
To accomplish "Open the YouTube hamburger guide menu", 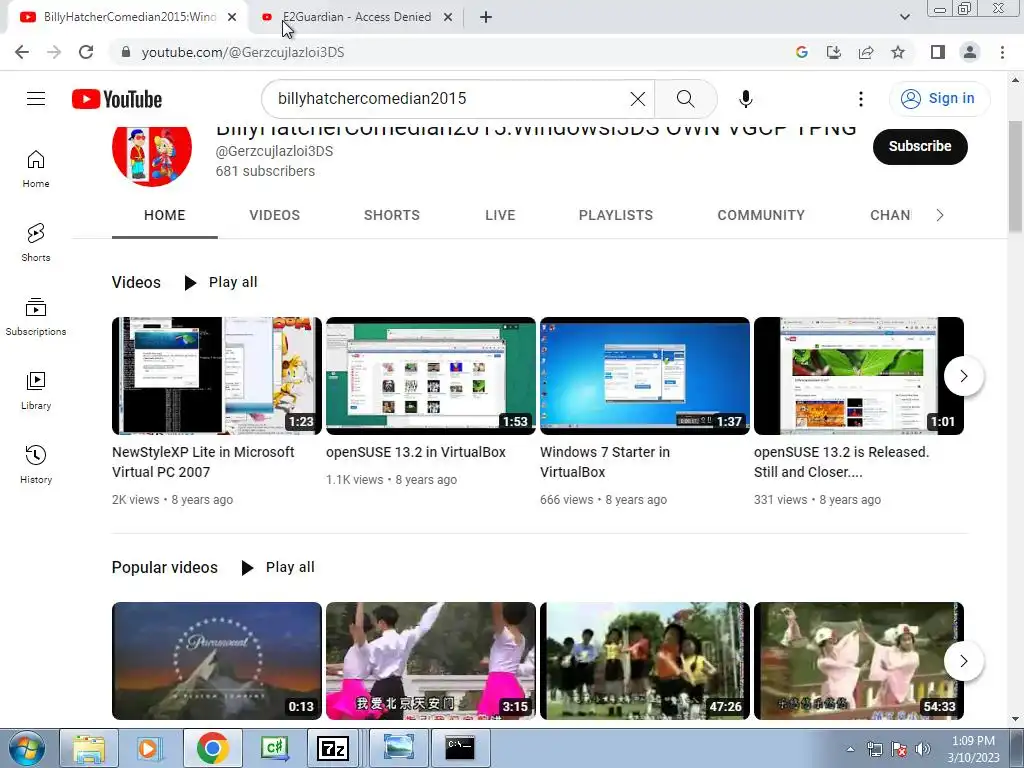I will 36,99.
